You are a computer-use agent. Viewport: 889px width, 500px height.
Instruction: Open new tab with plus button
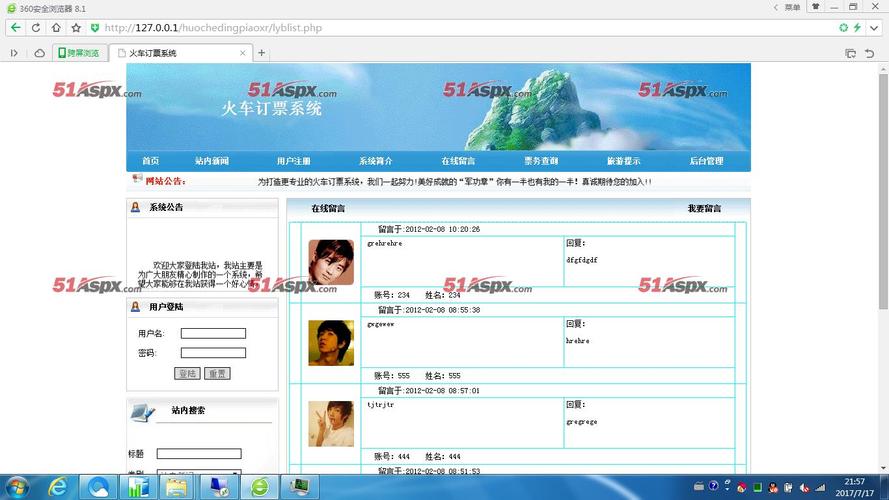pos(262,53)
